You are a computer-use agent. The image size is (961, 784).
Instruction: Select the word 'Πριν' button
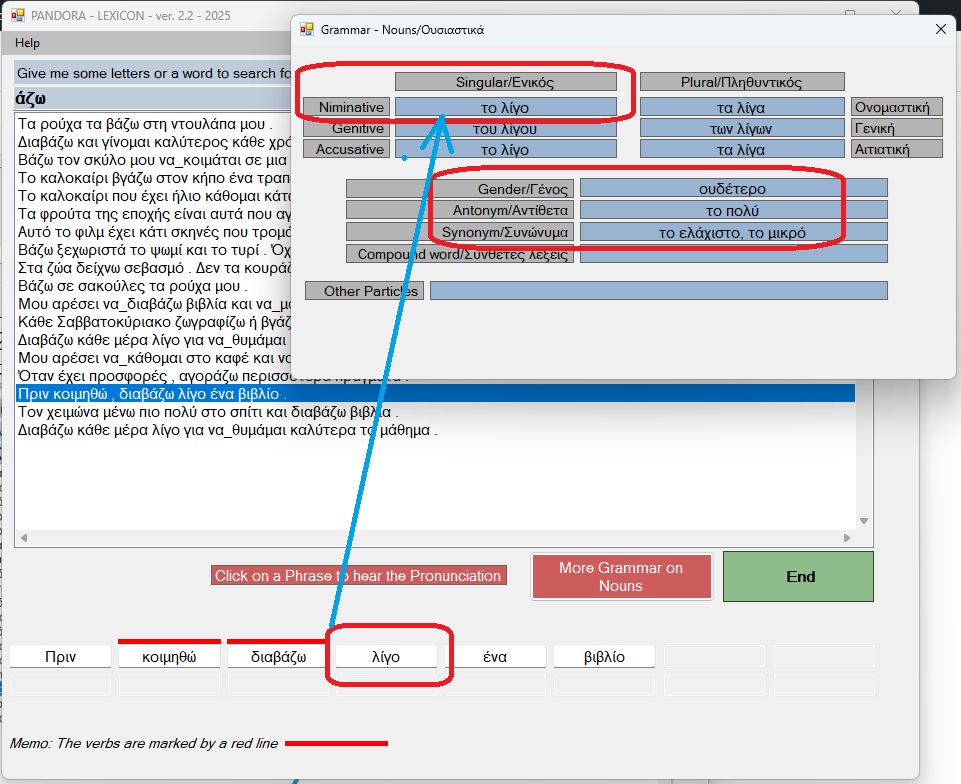point(60,657)
